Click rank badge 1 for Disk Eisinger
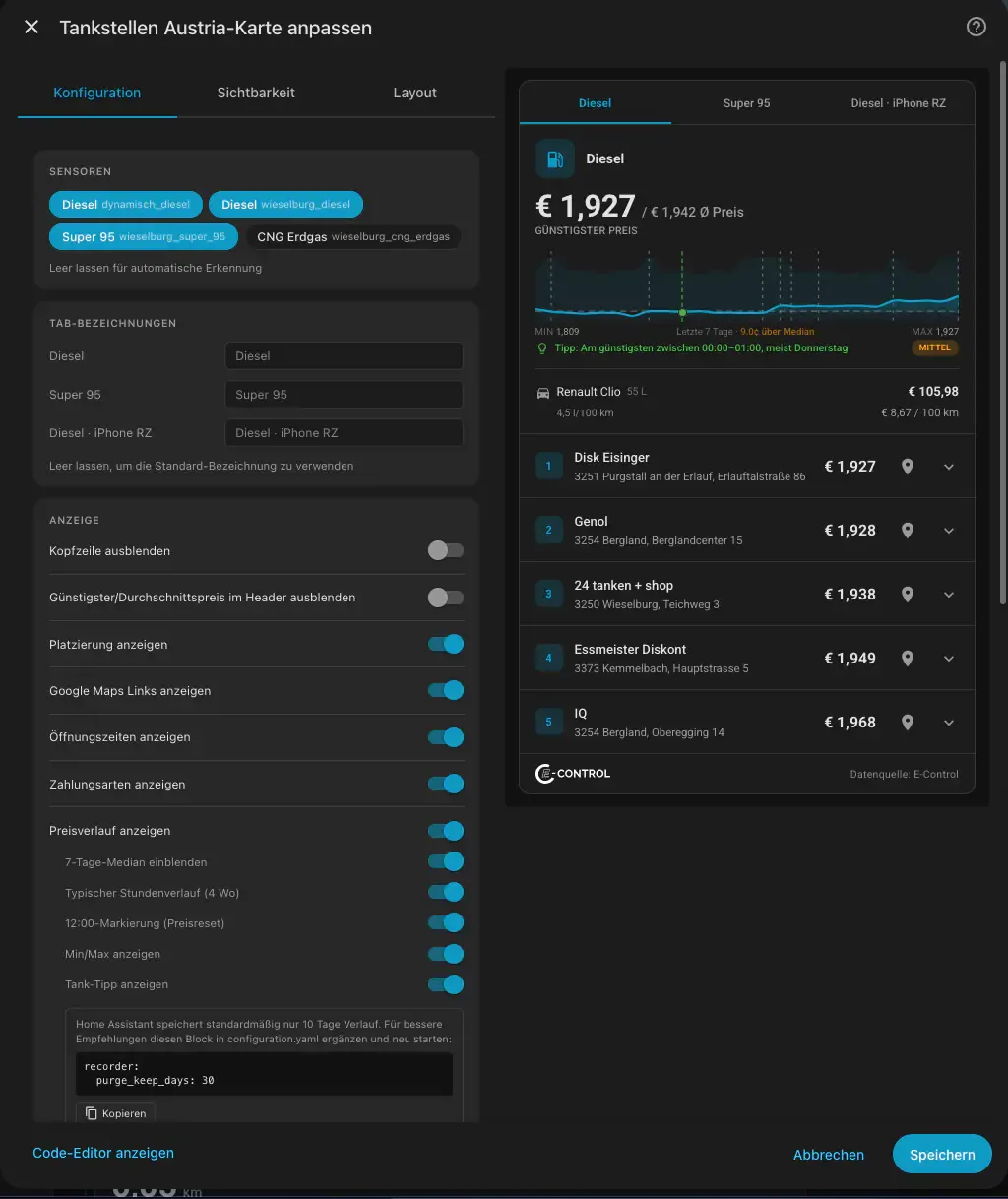Screen dimensions: 1008x1199 click(549, 466)
